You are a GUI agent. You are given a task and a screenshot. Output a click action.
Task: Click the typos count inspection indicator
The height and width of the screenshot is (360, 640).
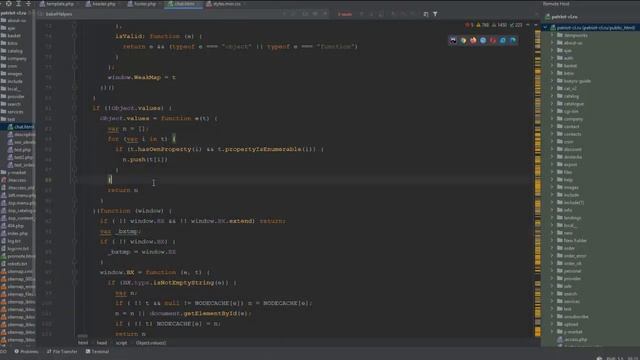(516, 25)
